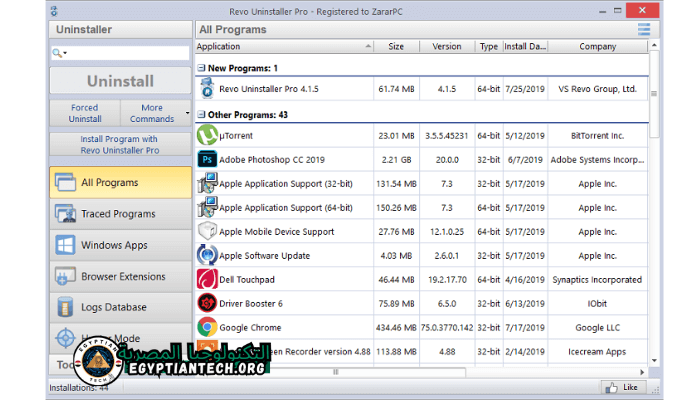Click the Apple Software Update icon
698x400 pixels.
(207, 255)
